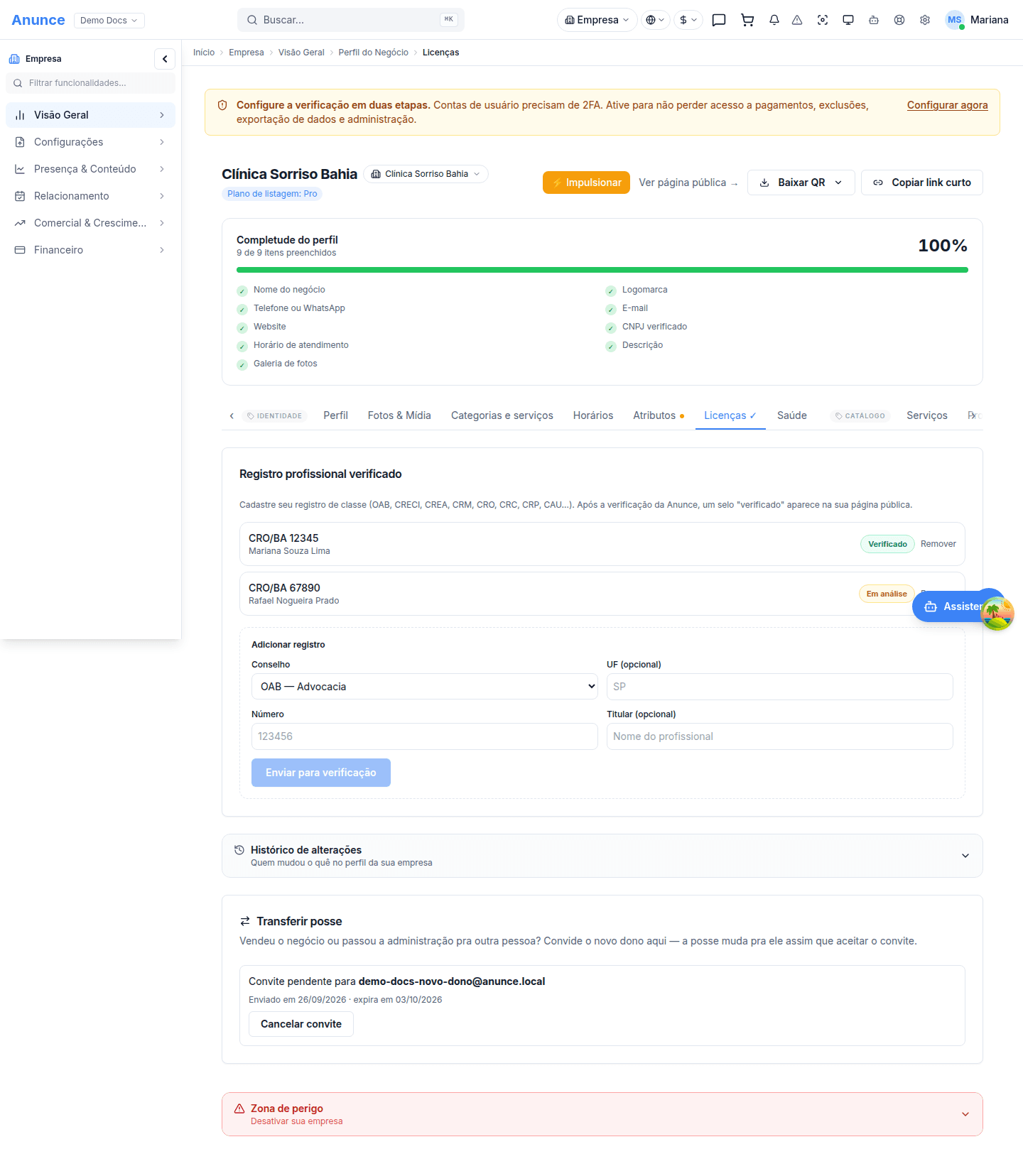
Task: Switch to the Saúde tab
Action: [792, 415]
